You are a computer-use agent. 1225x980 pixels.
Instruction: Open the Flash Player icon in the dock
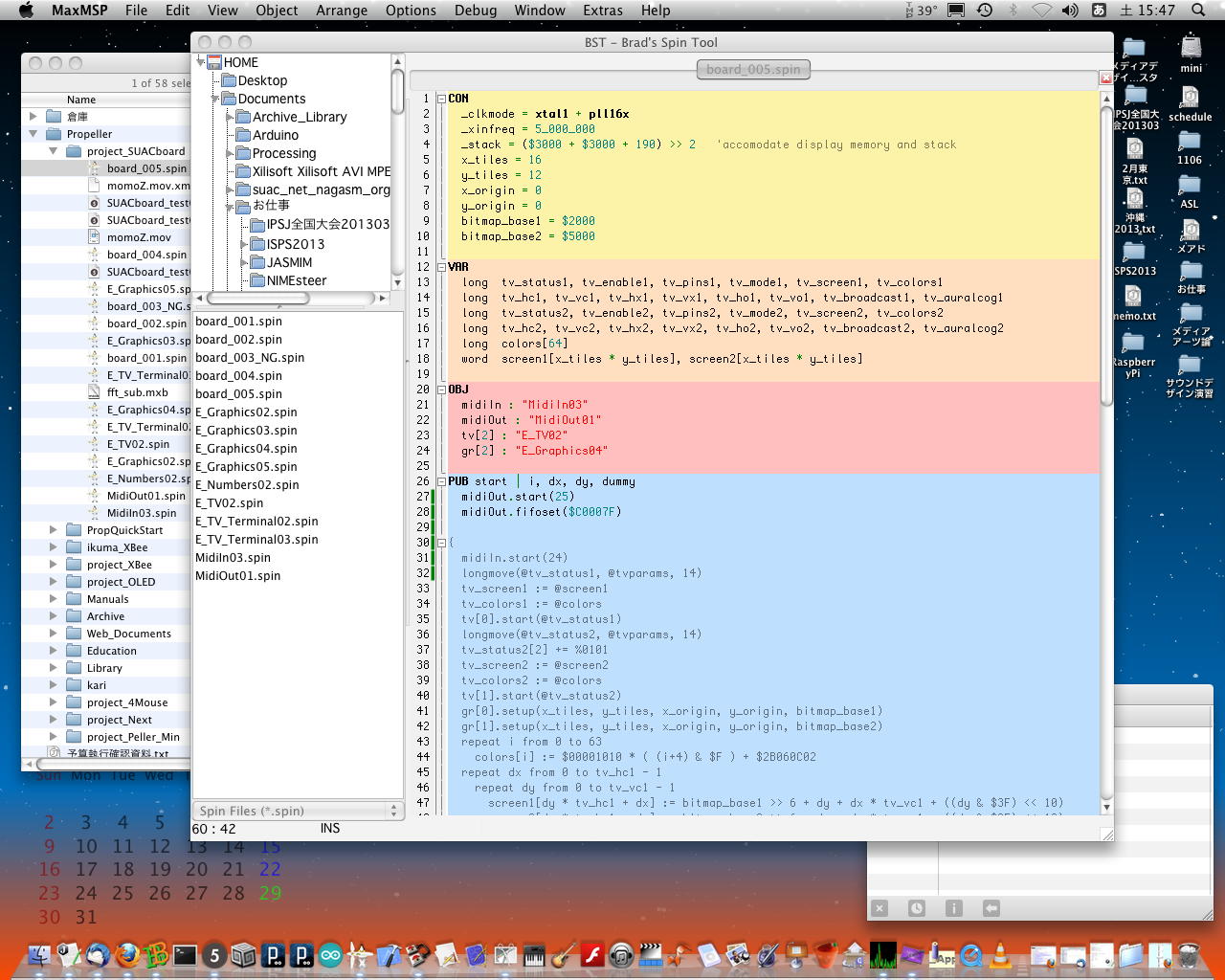[x=592, y=955]
